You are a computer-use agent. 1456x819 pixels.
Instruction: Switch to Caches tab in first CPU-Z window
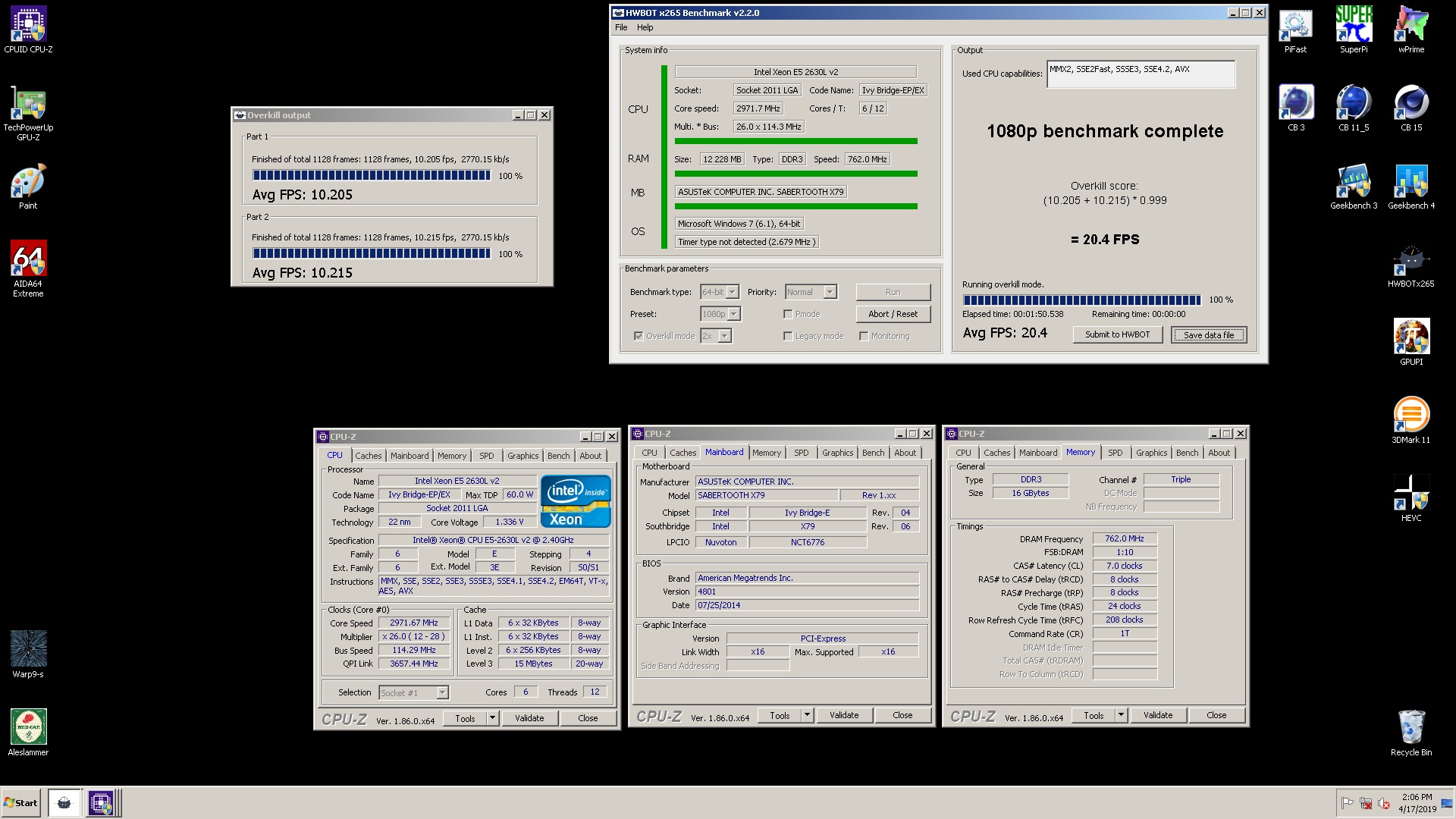[369, 456]
